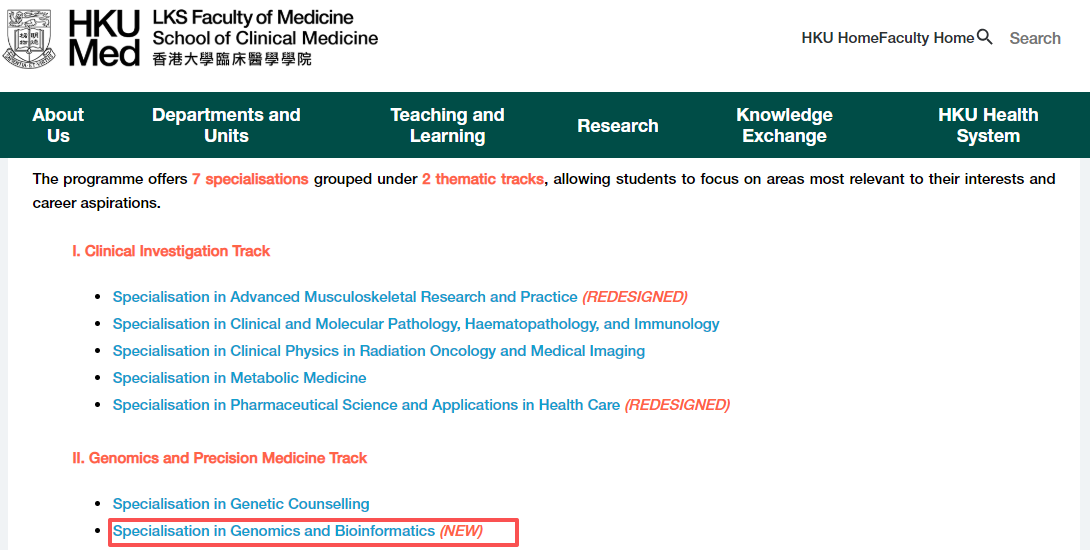Open Advanced Musculoskeletal Research and Practice specialisation
Image resolution: width=1090 pixels, height=550 pixels.
tap(345, 297)
